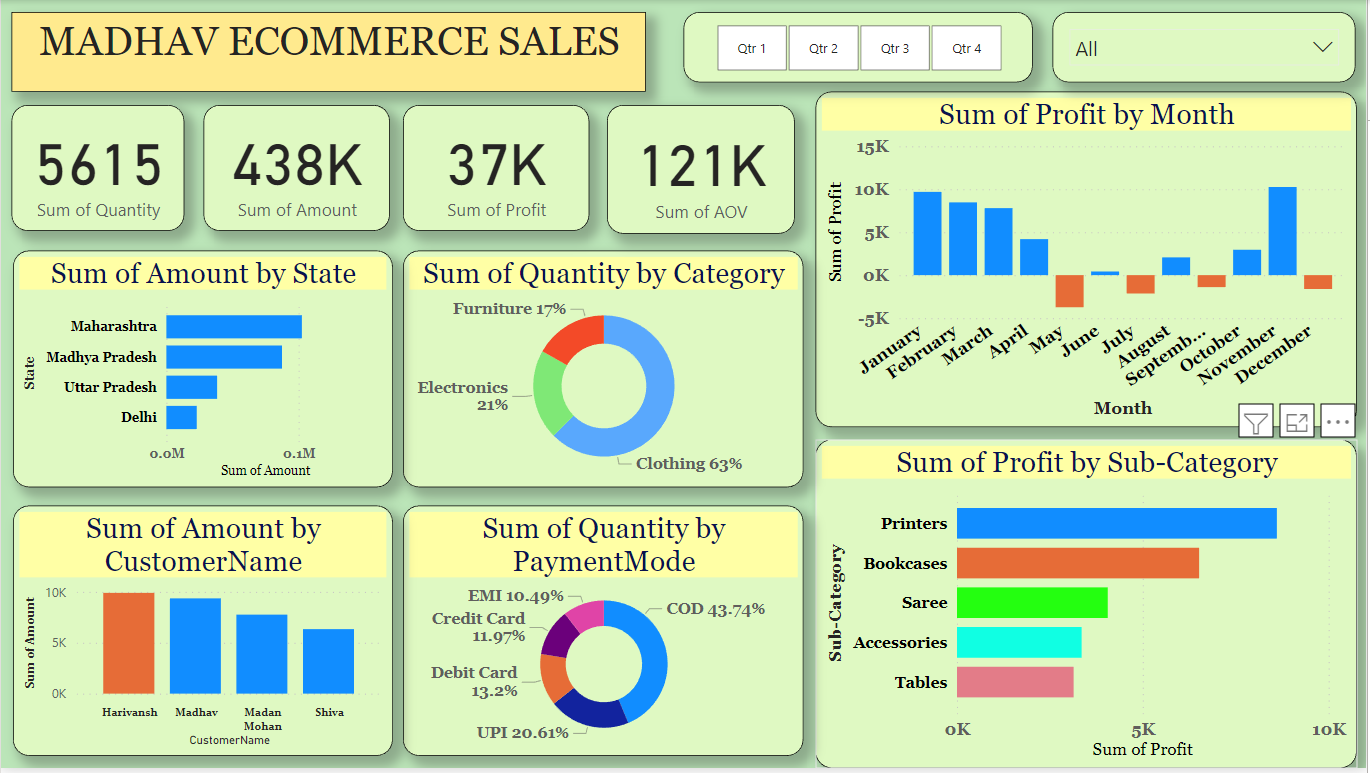This screenshot has width=1370, height=773.
Task: Click the Furniture red donut slice
Action: 572,338
